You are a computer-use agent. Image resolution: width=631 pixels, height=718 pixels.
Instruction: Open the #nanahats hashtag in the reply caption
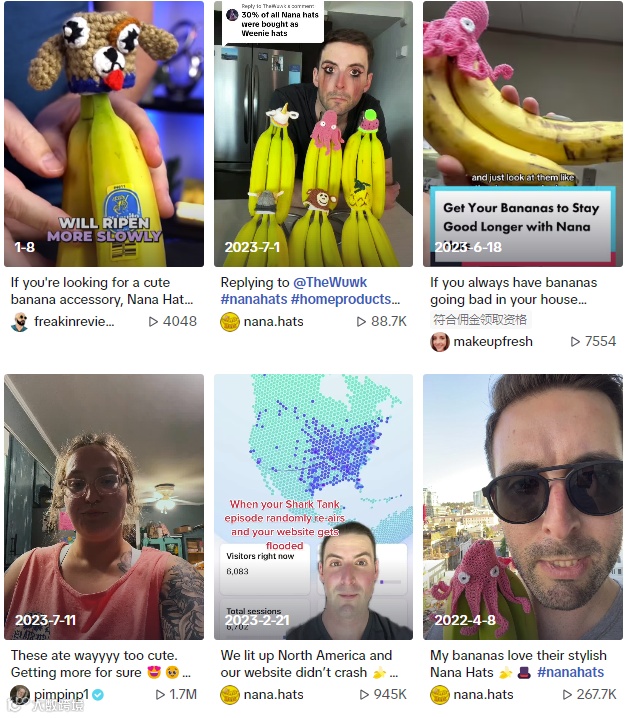coord(254,299)
